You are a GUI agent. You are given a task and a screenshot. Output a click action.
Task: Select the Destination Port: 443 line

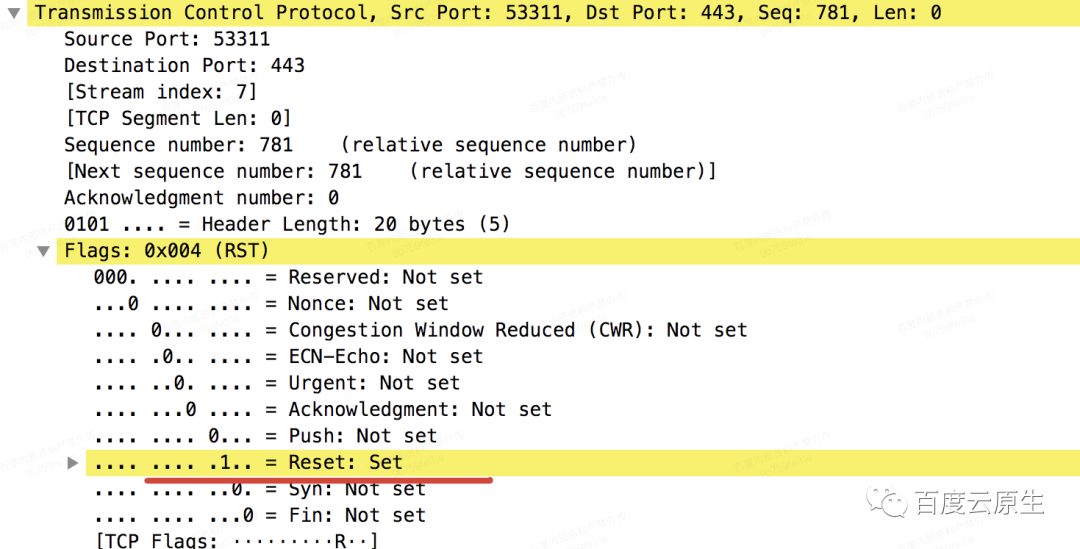click(184, 65)
